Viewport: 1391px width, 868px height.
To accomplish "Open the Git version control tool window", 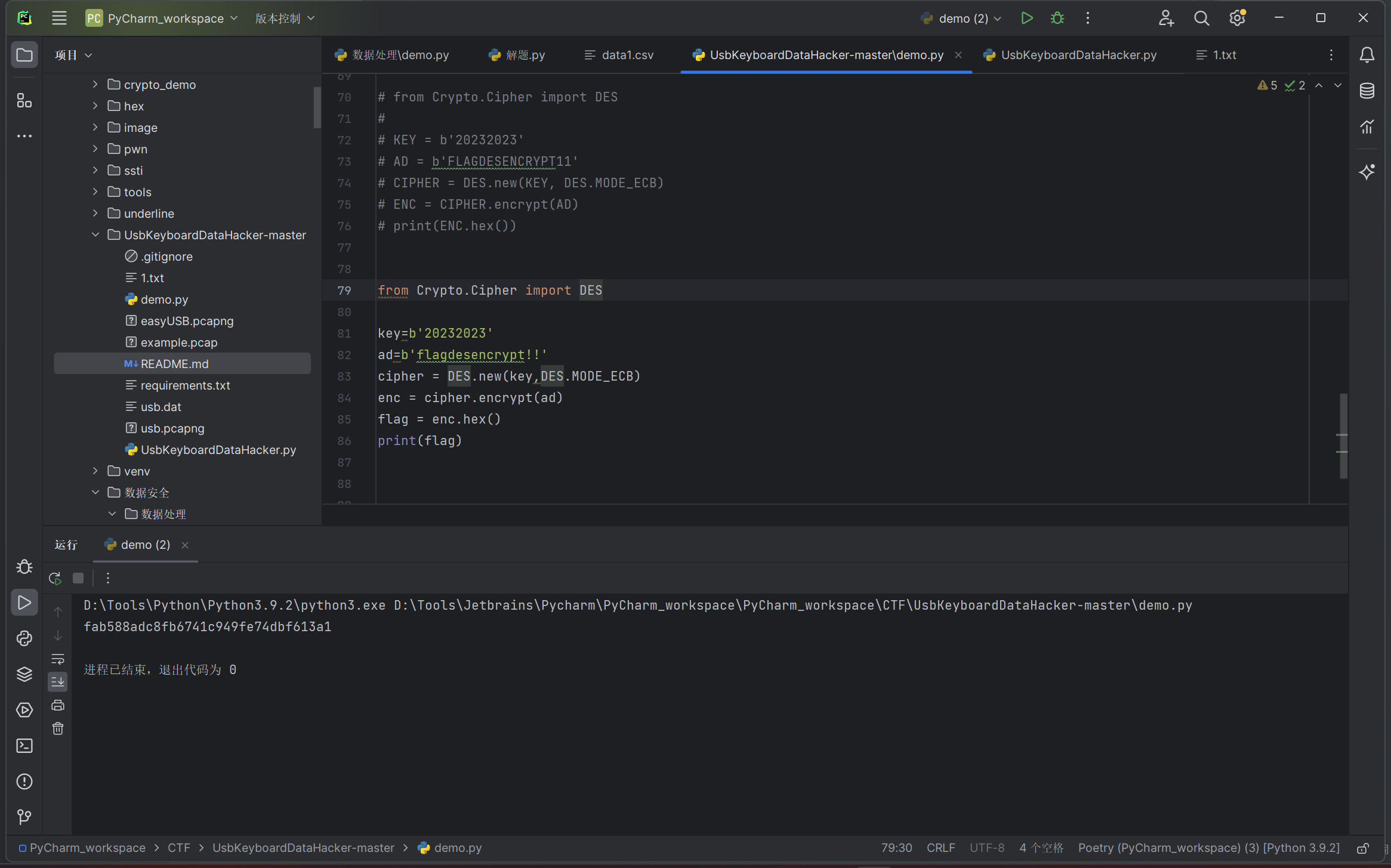I will (x=24, y=816).
